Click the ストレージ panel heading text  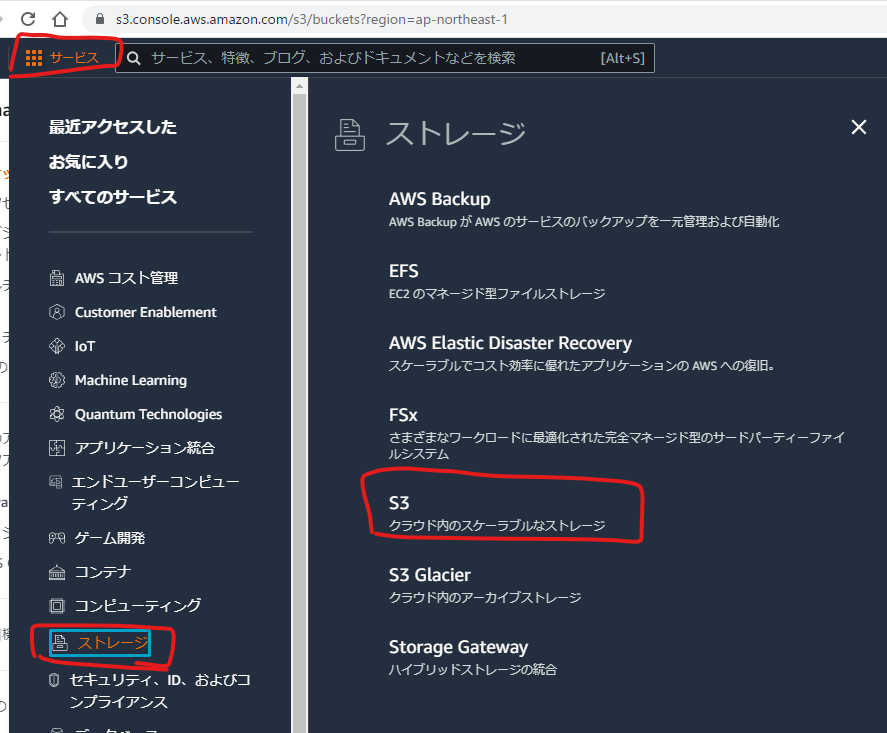(456, 133)
